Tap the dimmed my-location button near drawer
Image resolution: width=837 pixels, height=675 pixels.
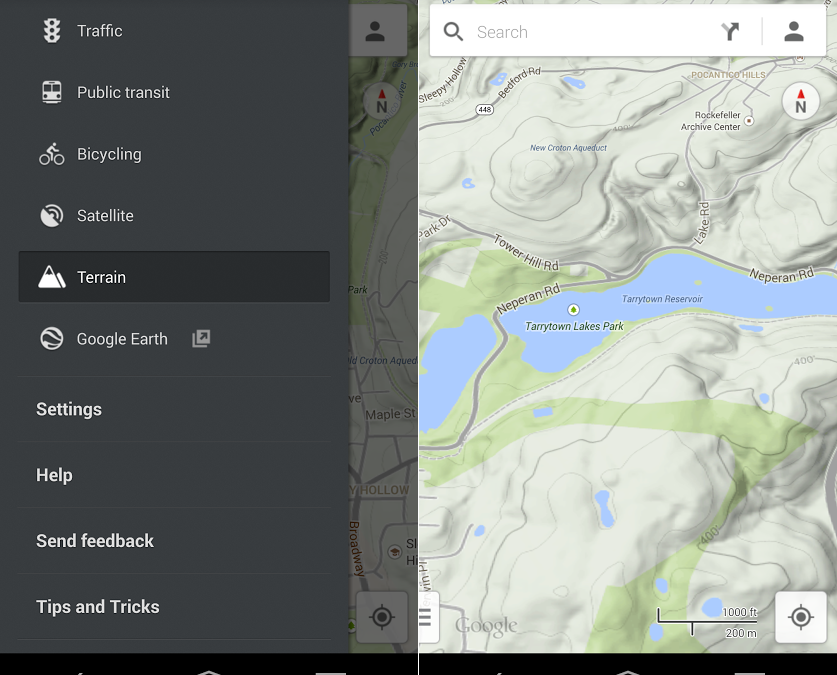point(382,617)
